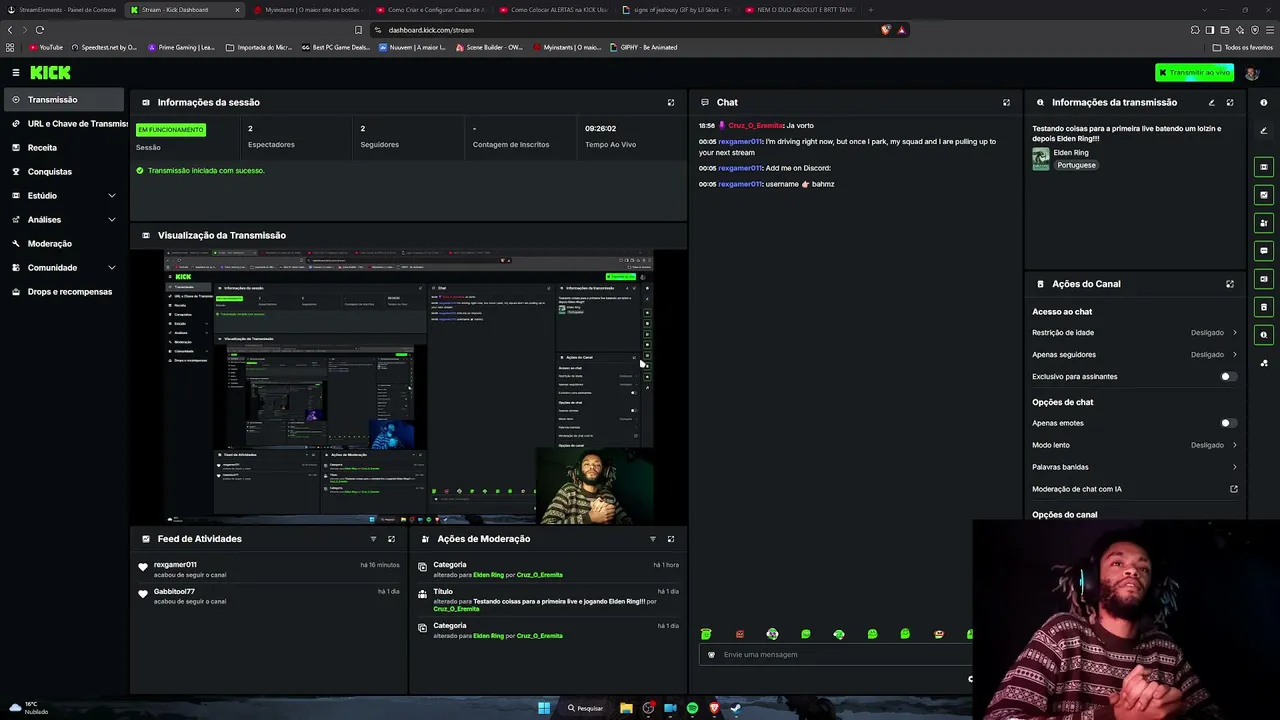Click the pencil edit icon in the right widget rail
The height and width of the screenshot is (720, 1280).
(x=1264, y=131)
